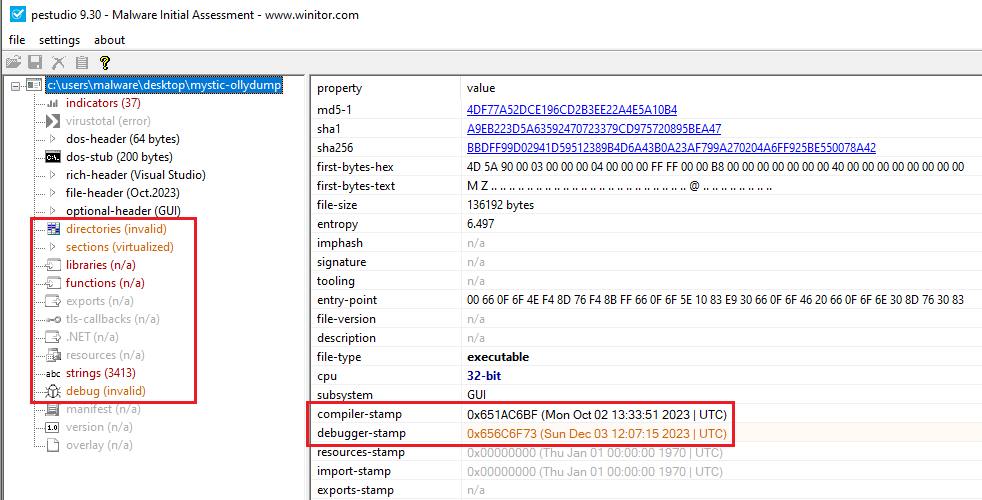The width and height of the screenshot is (982, 500).
Task: Click the open file toolbar icon
Action: point(13,62)
